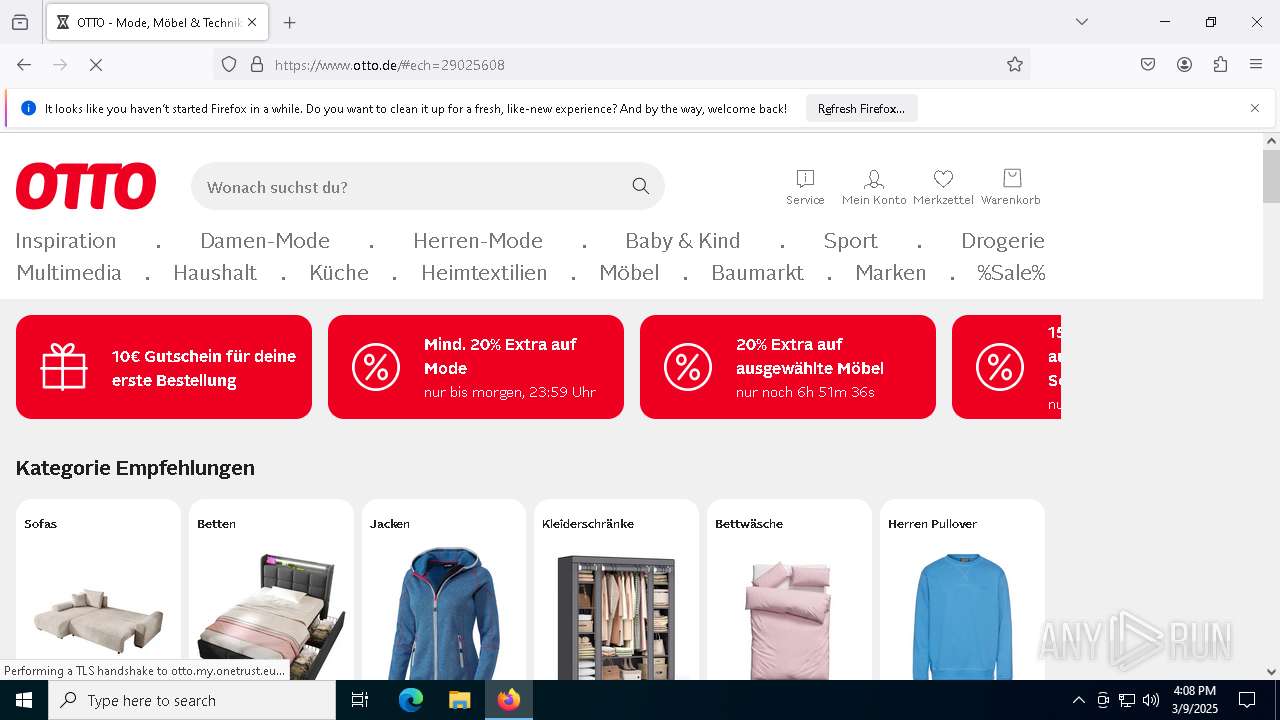Open the network tray icon
Viewport: 1280px width, 720px height.
(1127, 700)
